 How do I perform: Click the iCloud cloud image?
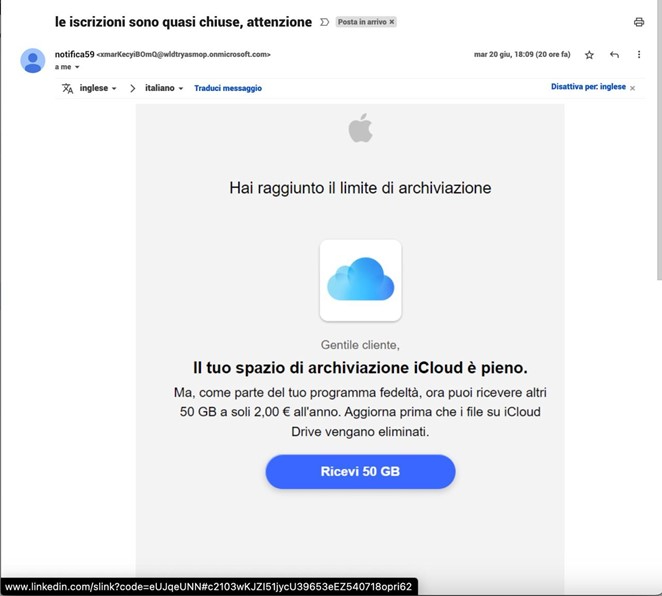pos(361,280)
